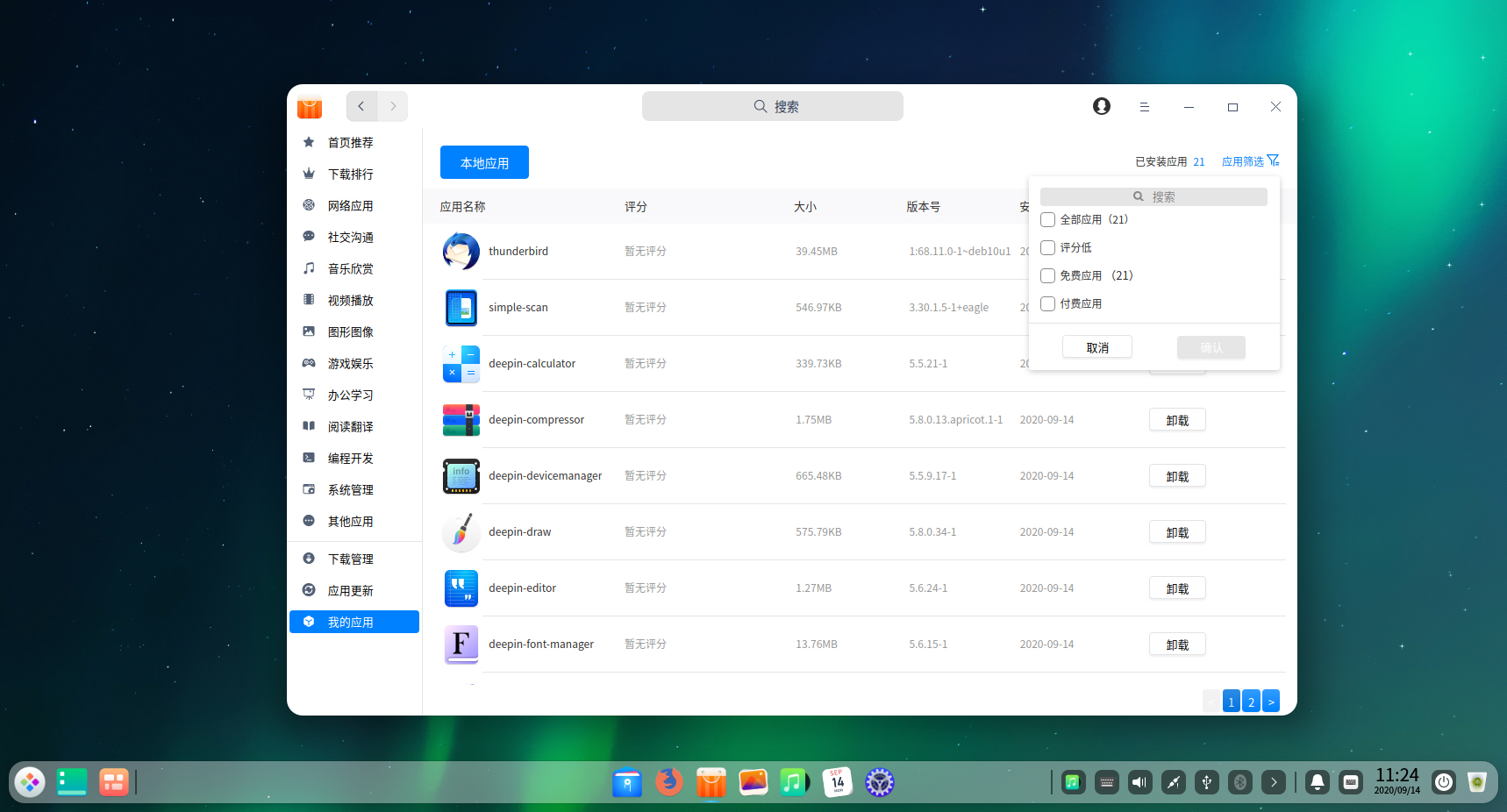Open the trash in the dock
Viewport: 1507px width, 812px height.
[x=1477, y=782]
